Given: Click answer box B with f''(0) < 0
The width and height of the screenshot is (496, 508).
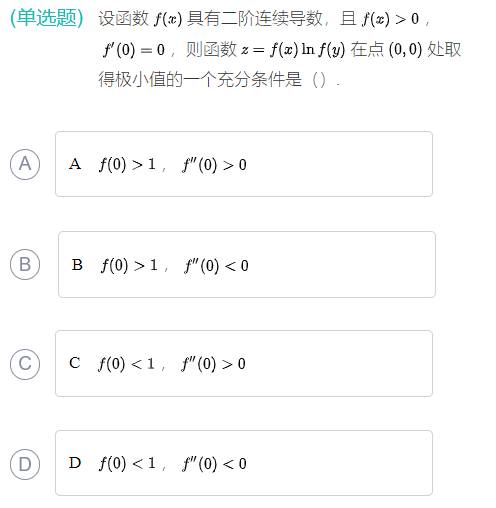Looking at the screenshot, I should click(x=247, y=264).
